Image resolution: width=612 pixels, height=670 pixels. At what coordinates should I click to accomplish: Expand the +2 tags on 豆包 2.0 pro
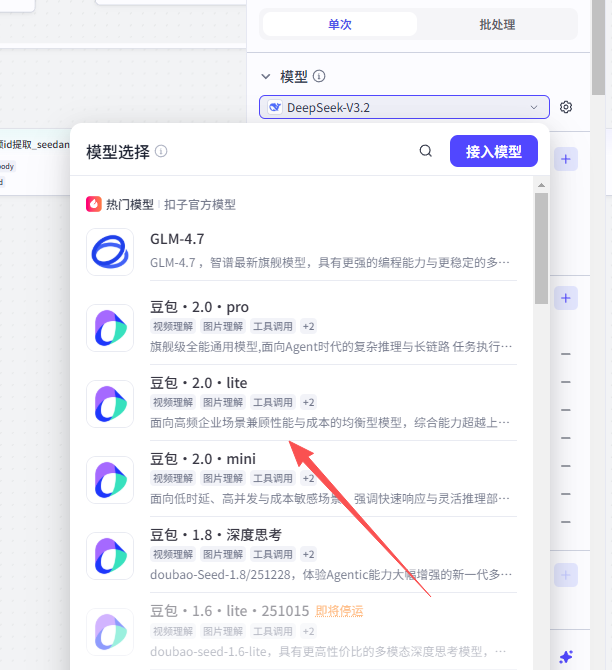[x=308, y=326]
